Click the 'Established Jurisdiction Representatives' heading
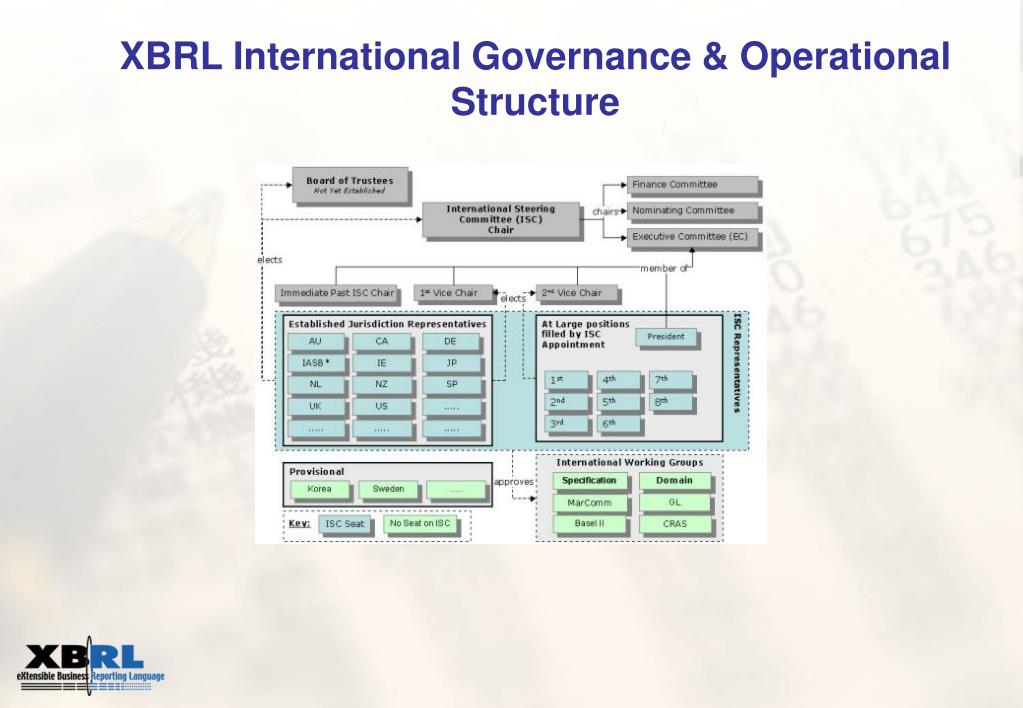The image size is (1023, 708). 388,324
